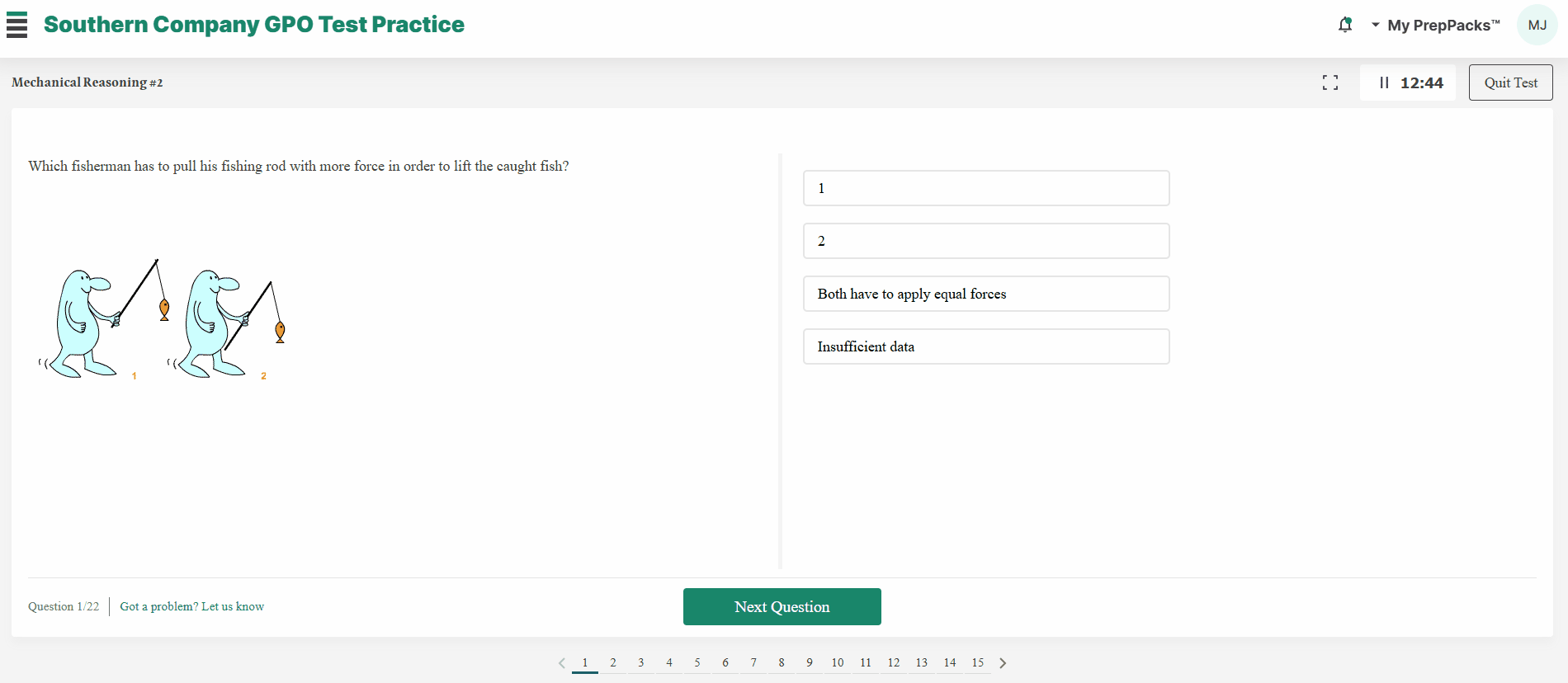Open the hamburger menu icon

coord(17,25)
